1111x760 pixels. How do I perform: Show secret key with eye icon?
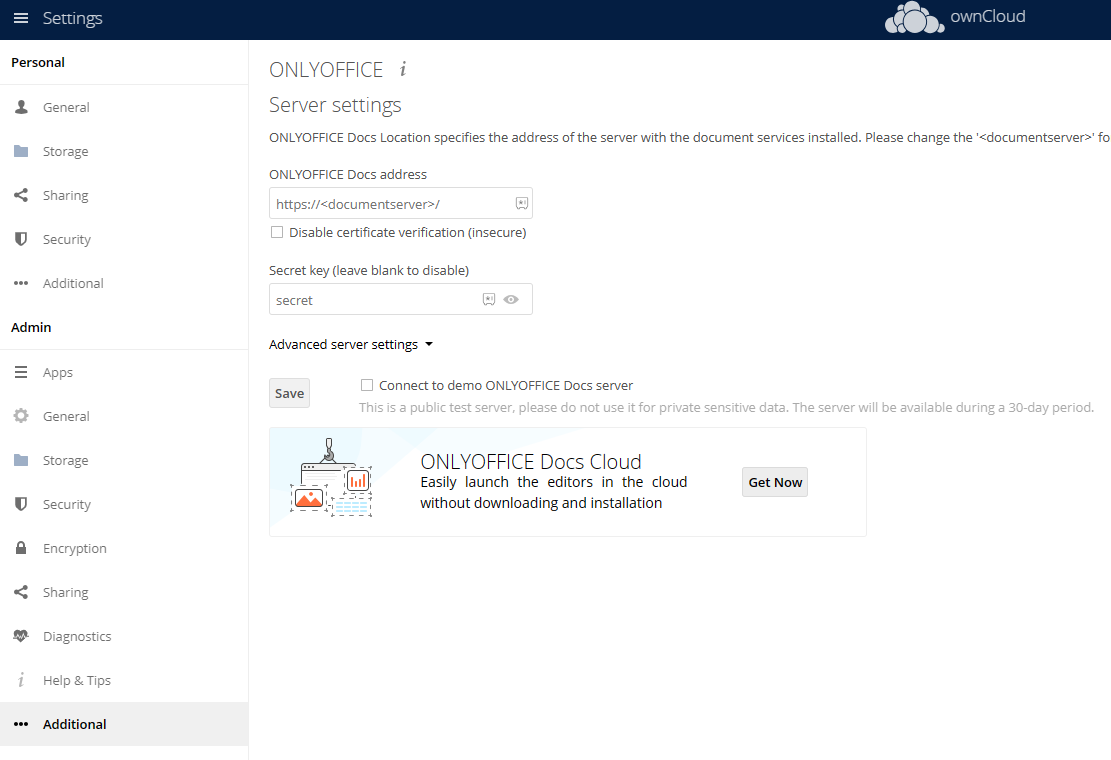pos(511,299)
